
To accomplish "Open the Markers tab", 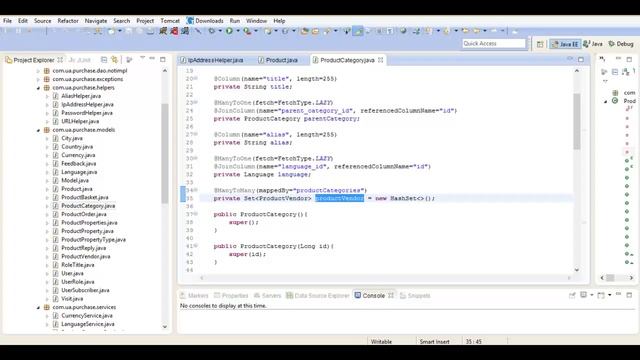I will pyautogui.click(x=194, y=296).
